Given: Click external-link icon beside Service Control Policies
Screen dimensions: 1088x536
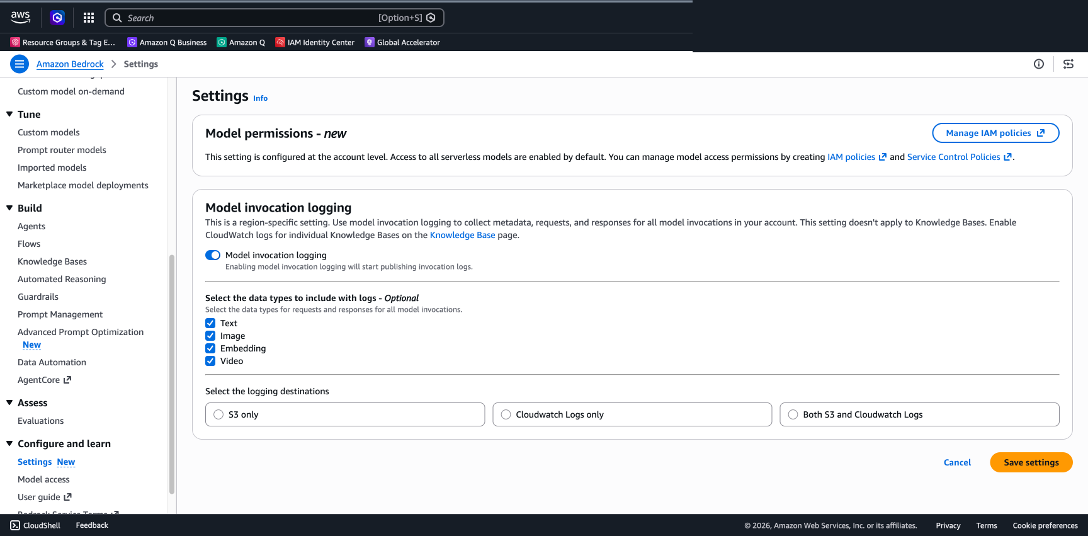Looking at the screenshot, I should (x=1008, y=158).
